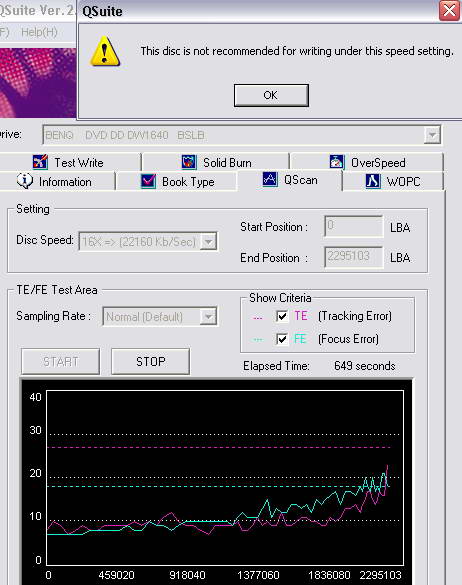Select the QScan tab

(290, 180)
